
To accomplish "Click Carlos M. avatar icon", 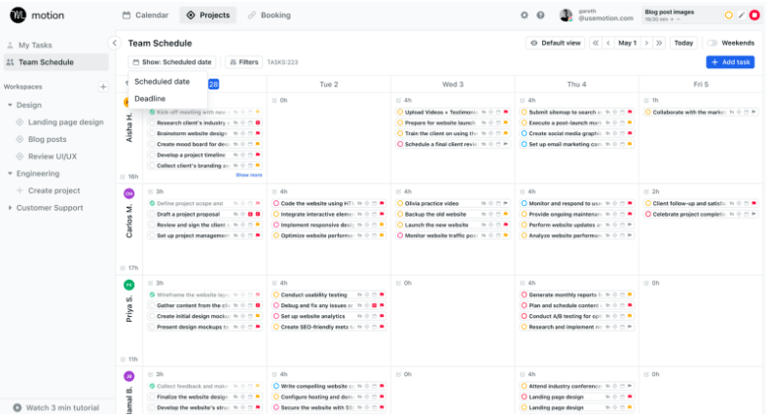I will coord(129,194).
